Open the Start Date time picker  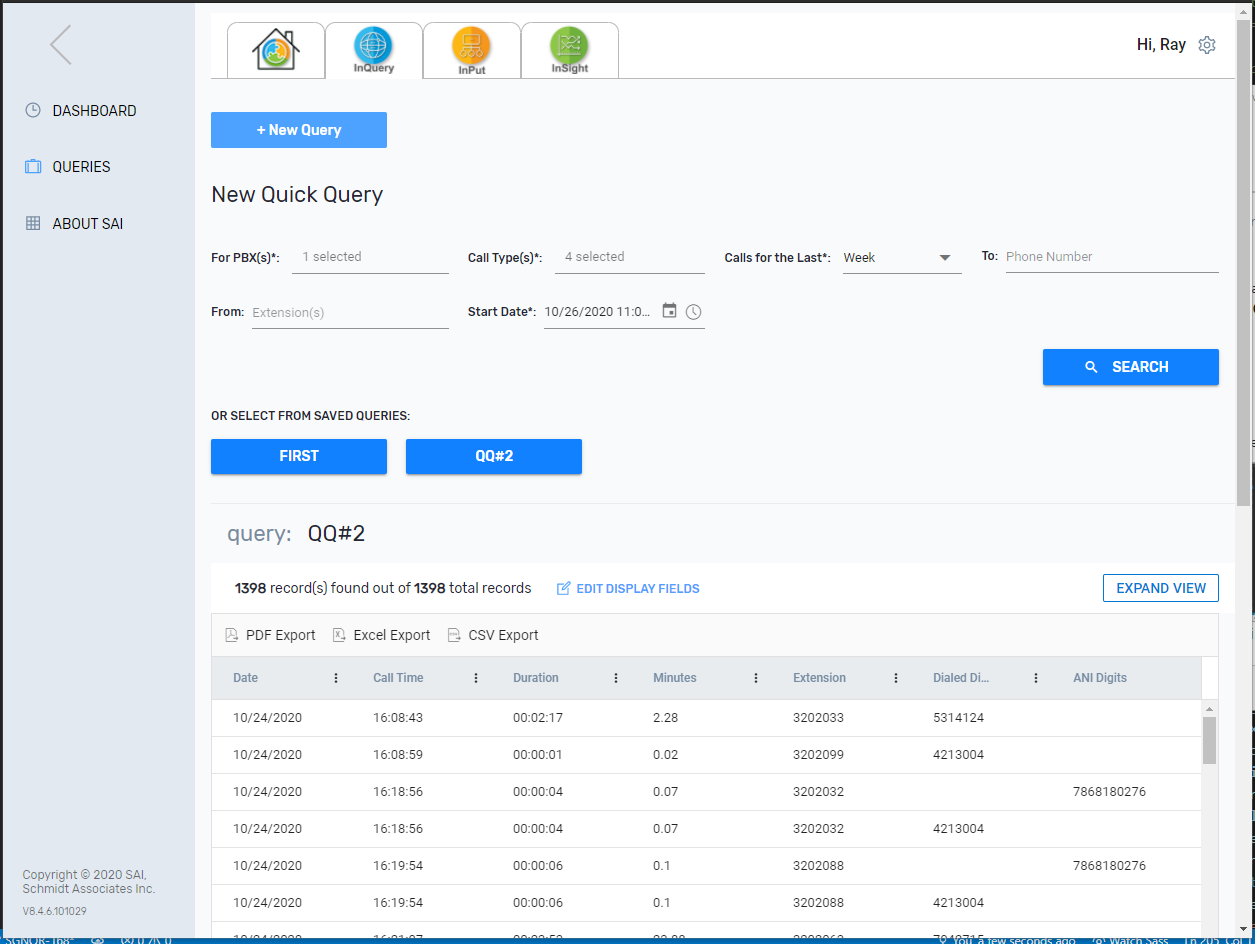pyautogui.click(x=694, y=312)
